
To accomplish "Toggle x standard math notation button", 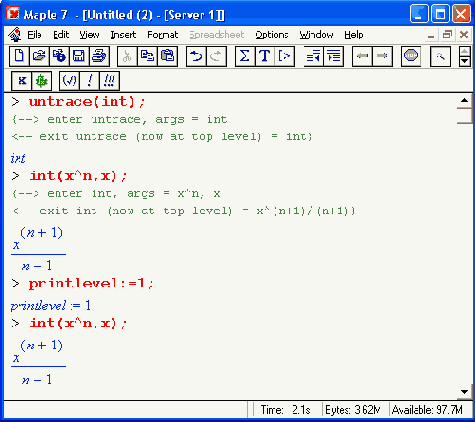I will tap(22, 81).
